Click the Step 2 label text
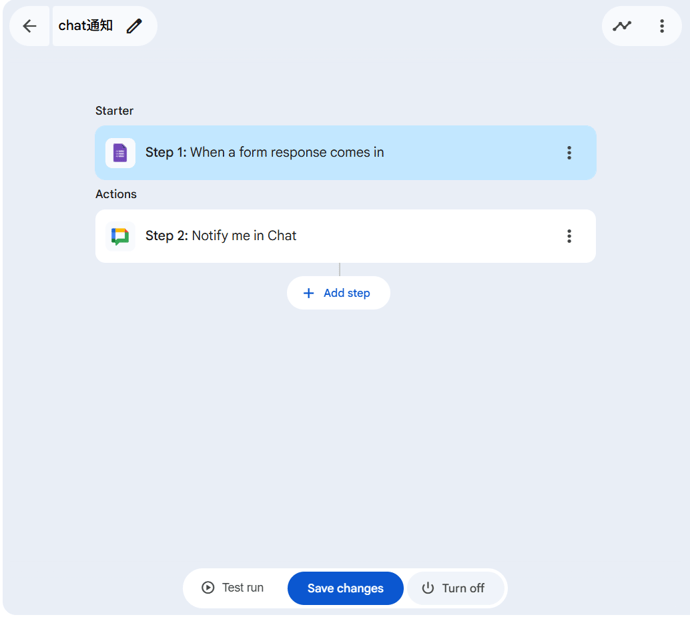 [x=167, y=236]
